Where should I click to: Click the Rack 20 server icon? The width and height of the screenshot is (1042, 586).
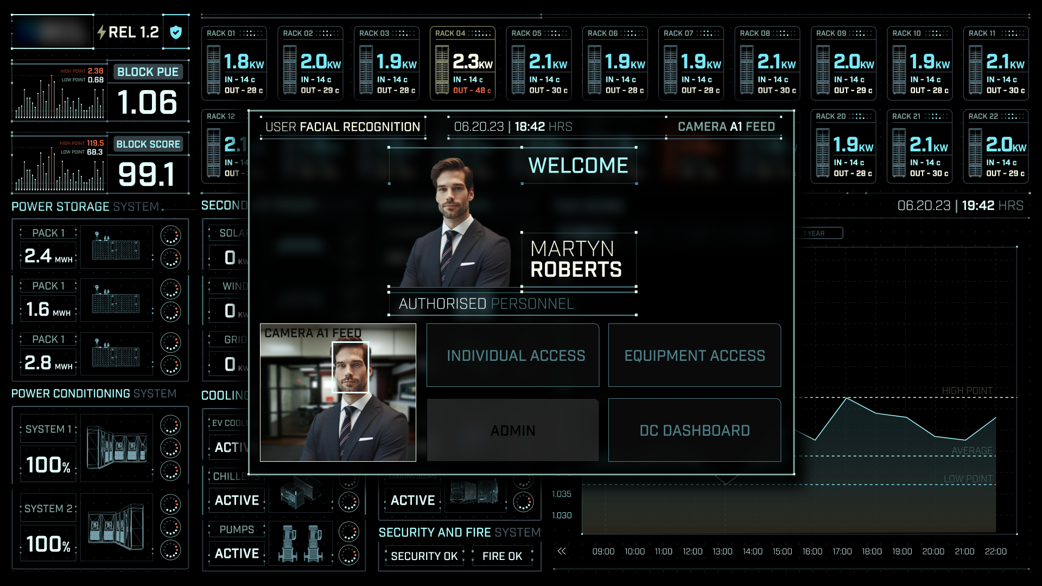coord(823,153)
